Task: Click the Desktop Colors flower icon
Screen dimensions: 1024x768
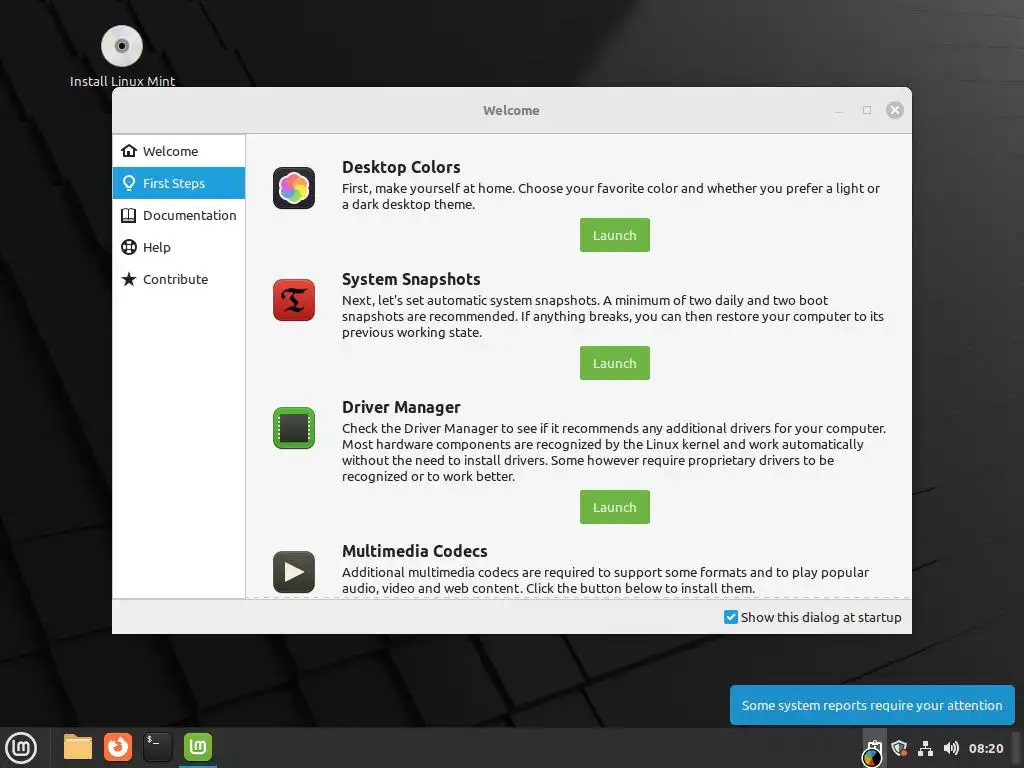Action: coord(294,188)
